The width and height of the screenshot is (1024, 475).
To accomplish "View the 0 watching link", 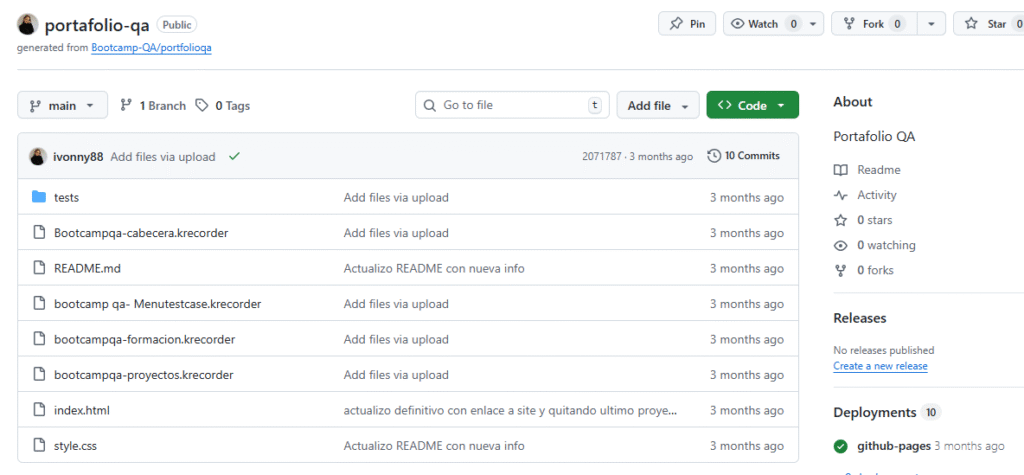I will [886, 245].
